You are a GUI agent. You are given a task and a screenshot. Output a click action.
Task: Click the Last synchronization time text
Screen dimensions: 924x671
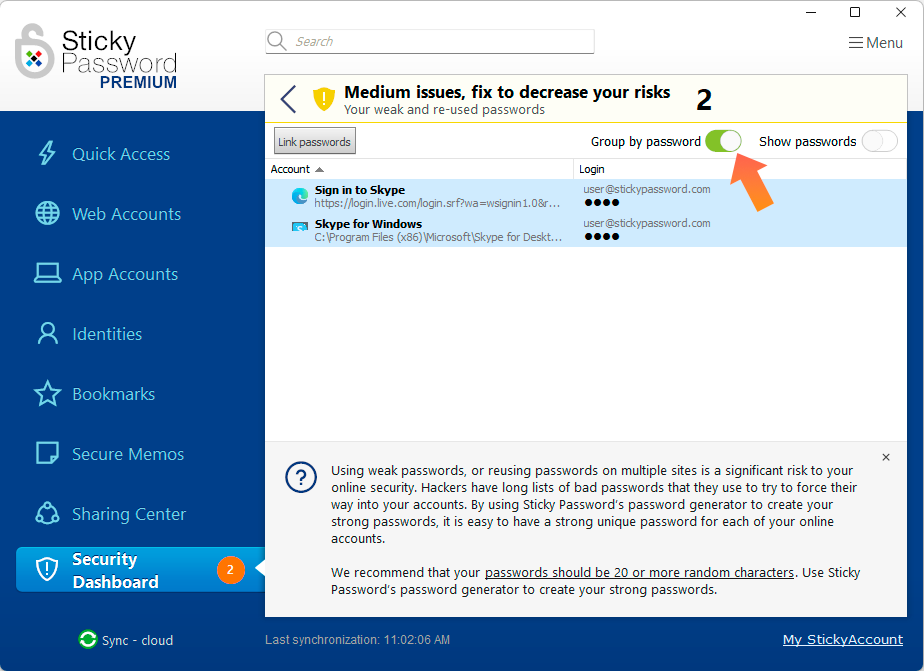pyautogui.click(x=357, y=640)
